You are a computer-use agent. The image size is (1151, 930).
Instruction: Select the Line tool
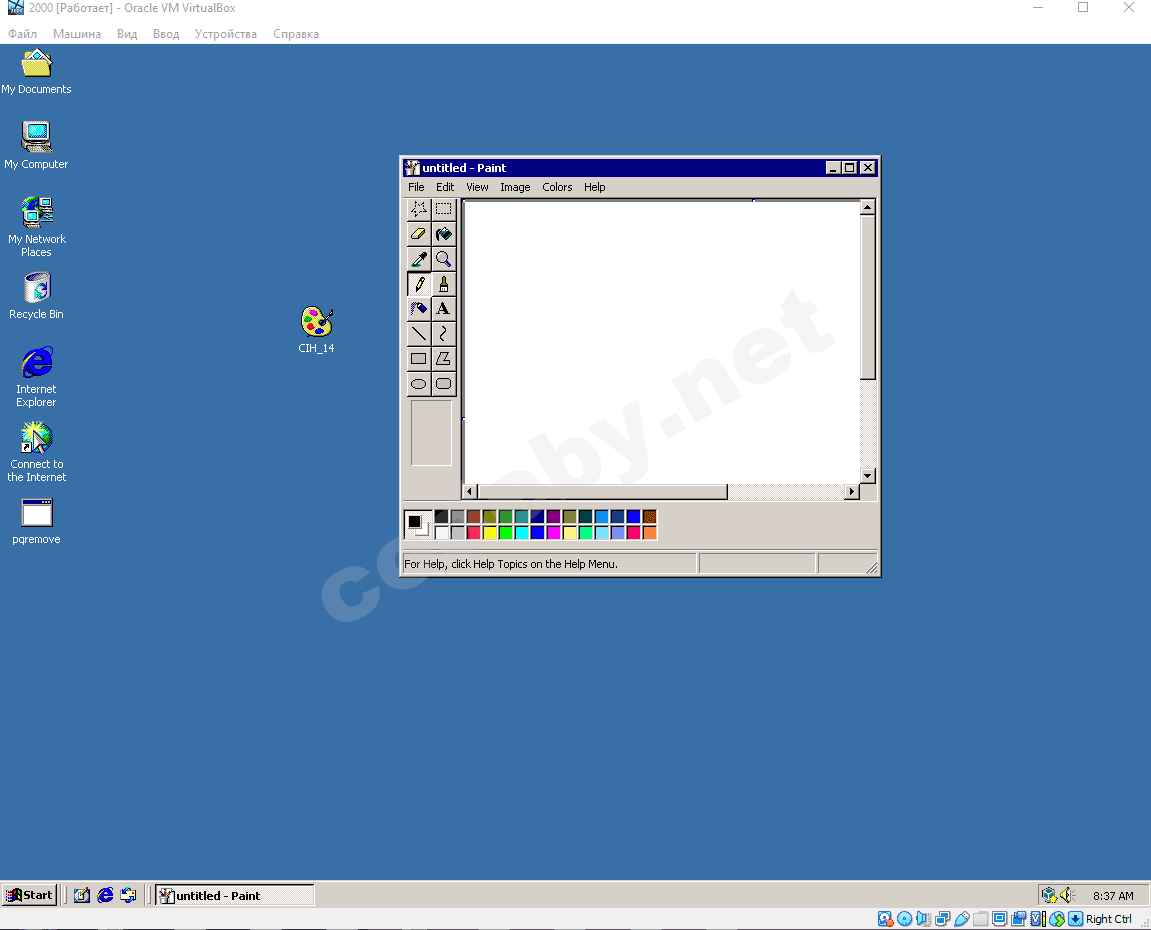[418, 333]
